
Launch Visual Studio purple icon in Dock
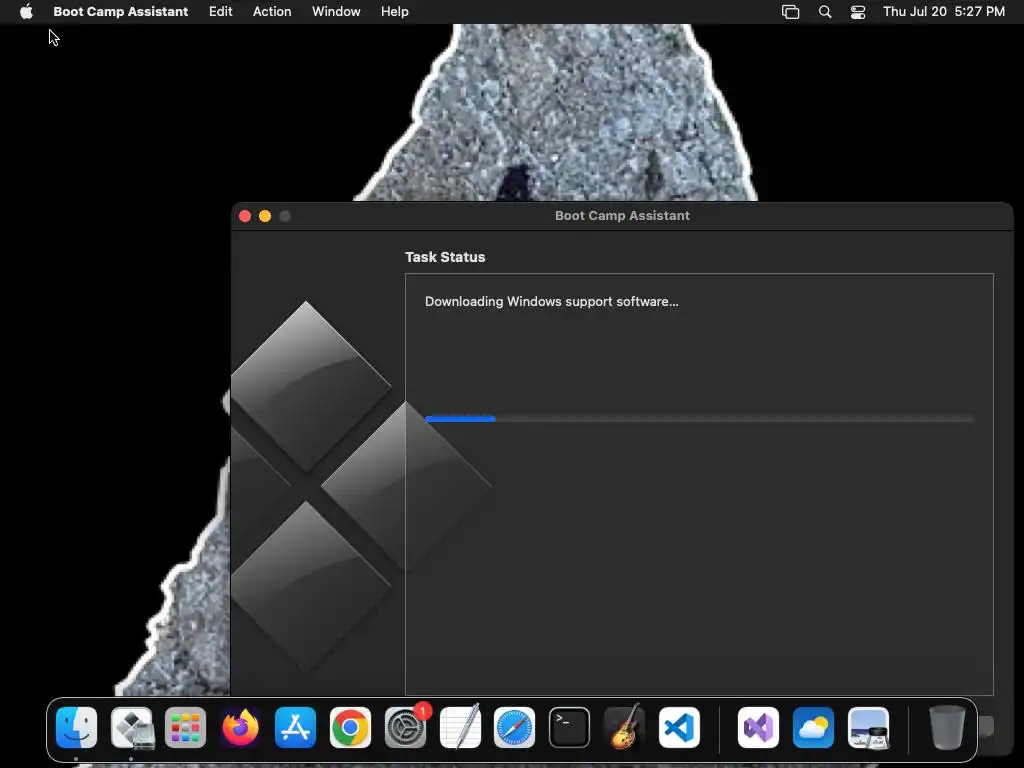pyautogui.click(x=758, y=728)
